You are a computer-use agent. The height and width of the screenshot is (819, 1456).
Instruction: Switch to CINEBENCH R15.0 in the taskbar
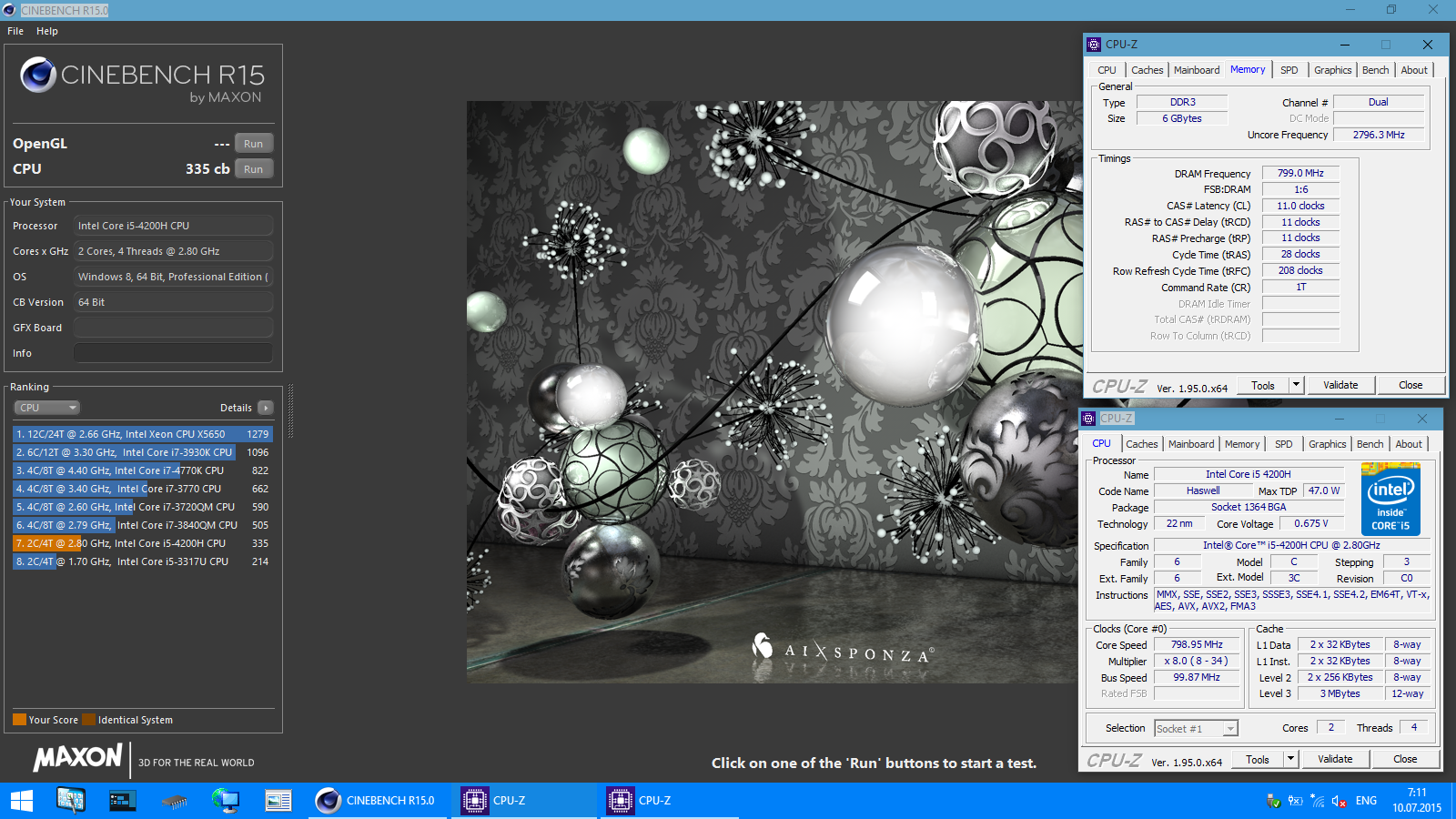(x=377, y=801)
